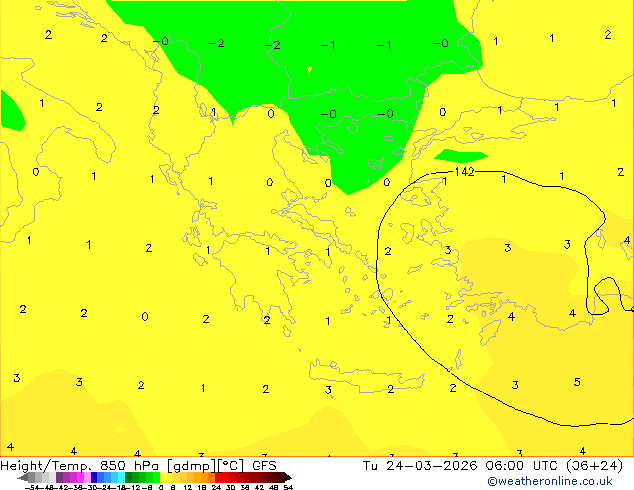Screen dimensions: 634x490
Task: Click the island of Crete outline
Action: point(366,376)
